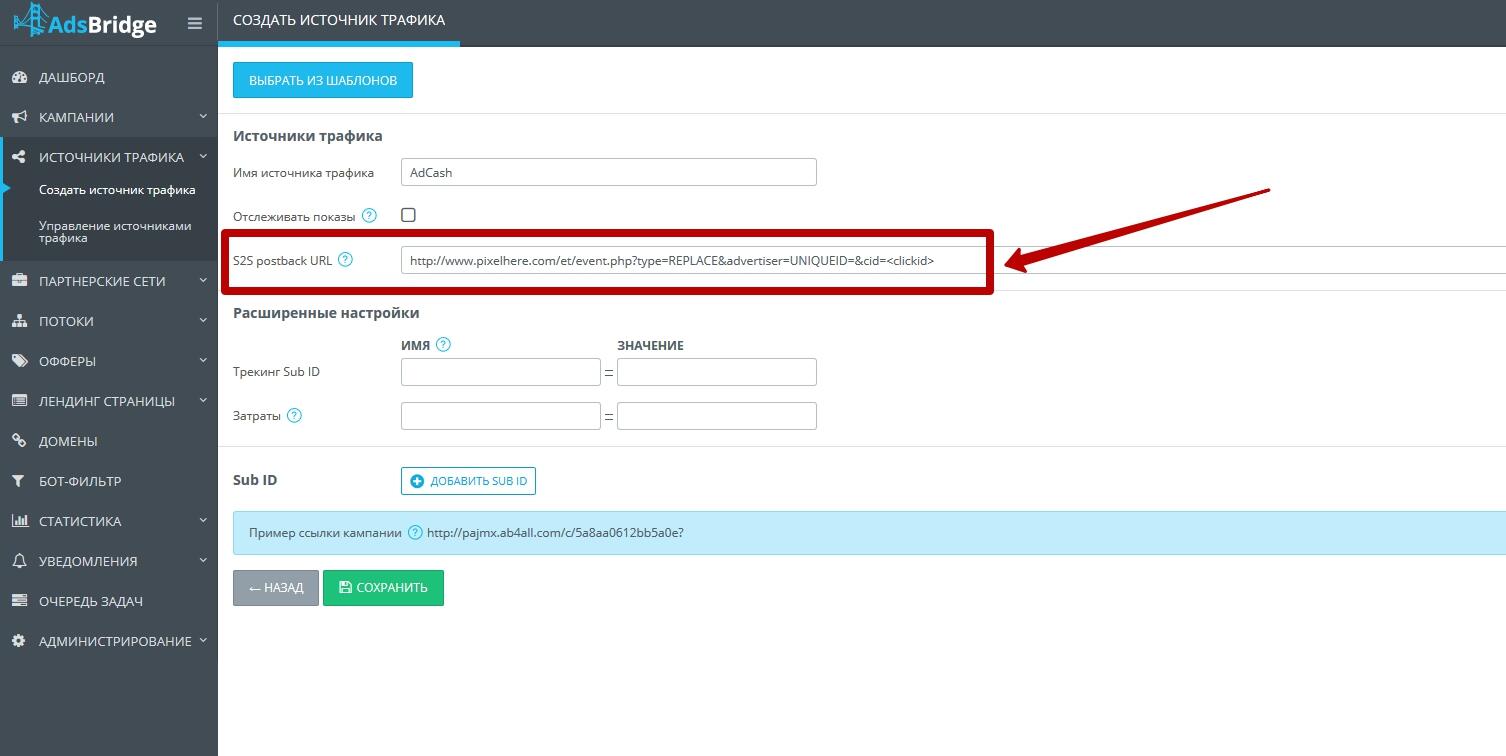This screenshot has width=1506, height=756.
Task: Expand the Лендинг страницы chevron
Action: pos(203,400)
